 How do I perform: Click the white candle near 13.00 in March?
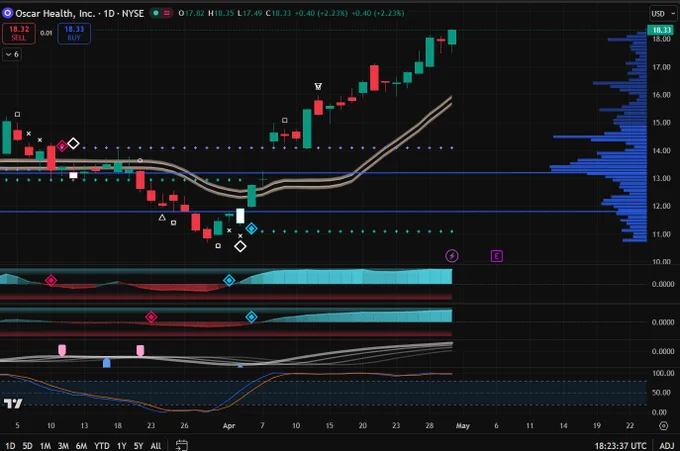click(x=73, y=175)
